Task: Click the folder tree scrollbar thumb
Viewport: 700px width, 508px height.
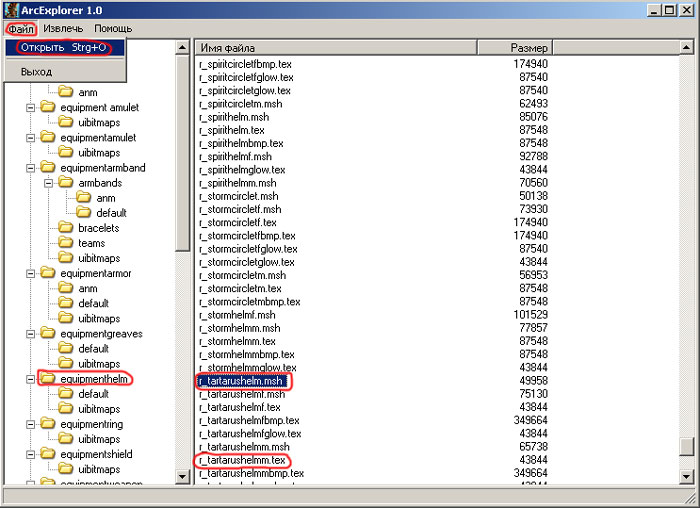Action: pyautogui.click(x=182, y=153)
